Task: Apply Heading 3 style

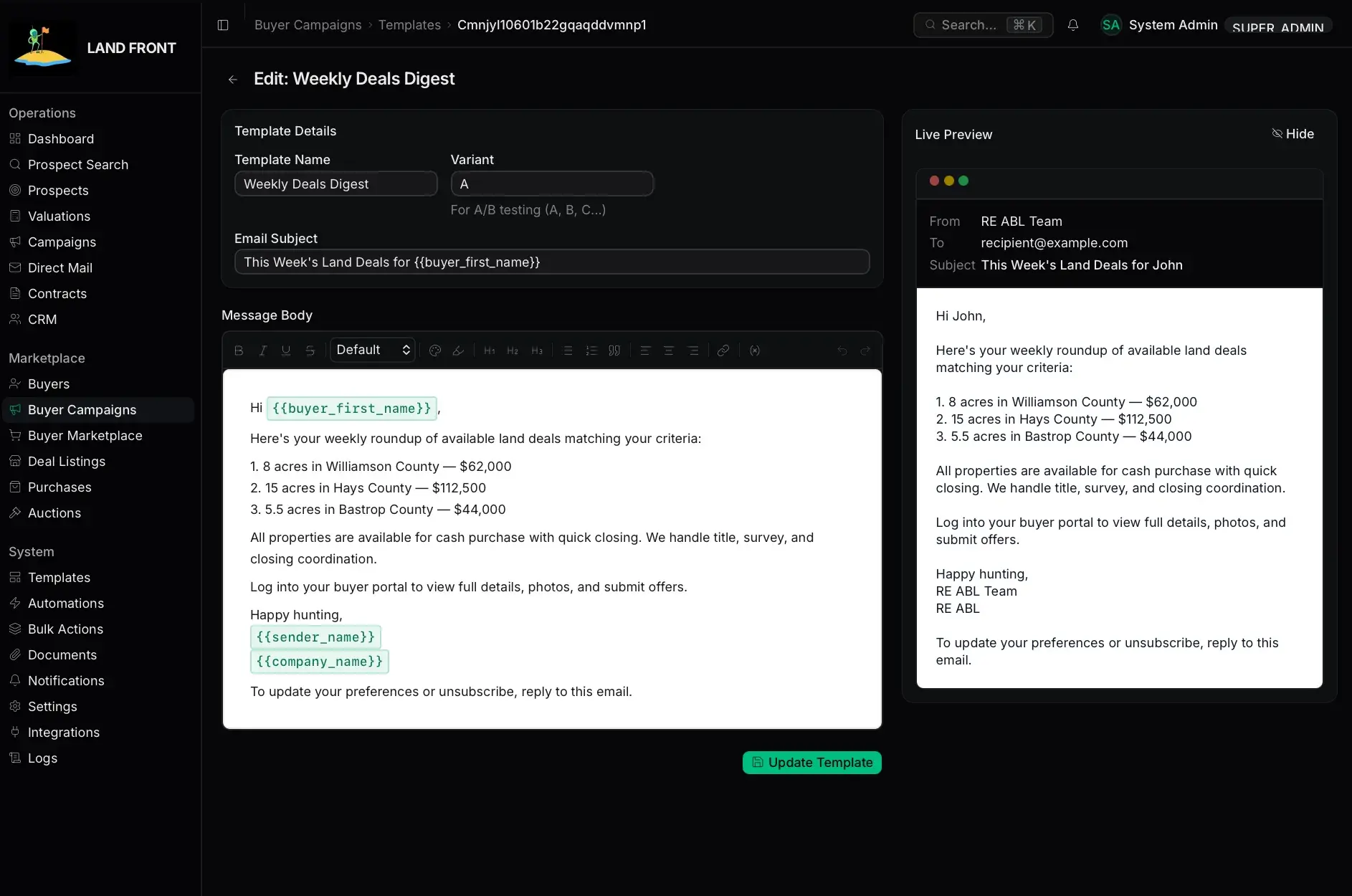Action: pyautogui.click(x=537, y=351)
